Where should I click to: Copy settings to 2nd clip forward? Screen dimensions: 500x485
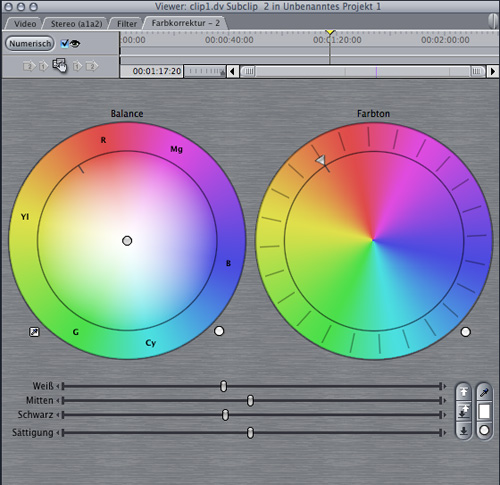pyautogui.click(x=92, y=66)
